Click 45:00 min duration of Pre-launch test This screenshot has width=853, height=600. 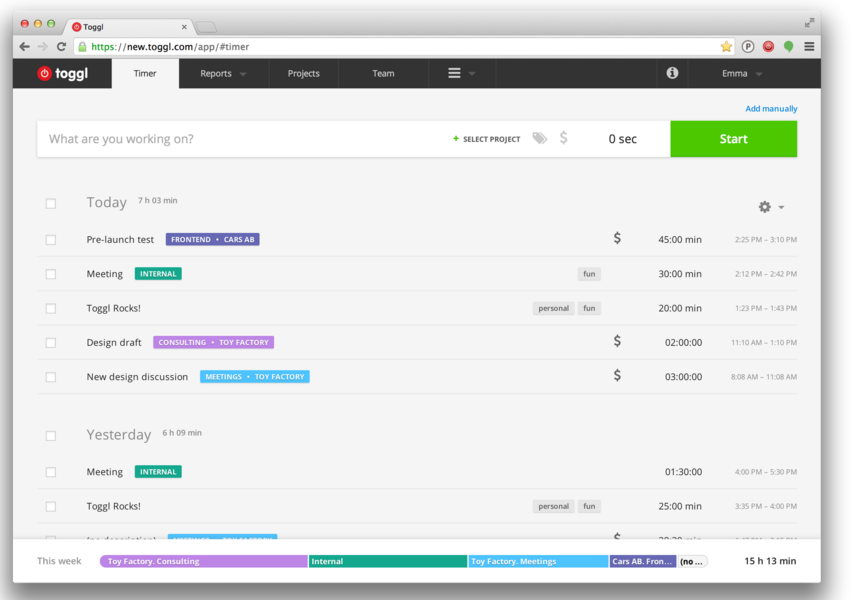click(x=679, y=239)
